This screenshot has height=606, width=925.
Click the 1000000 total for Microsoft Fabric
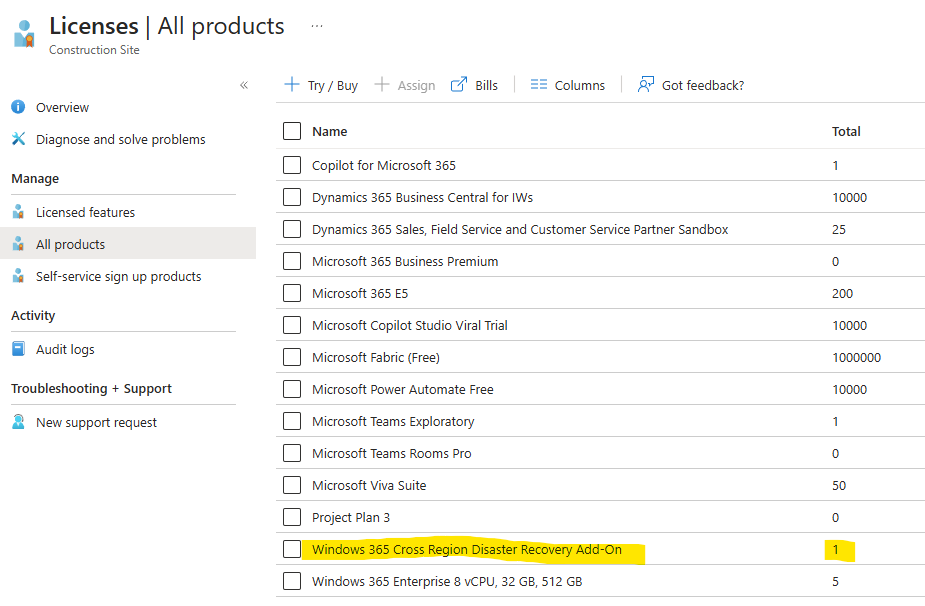tap(857, 358)
